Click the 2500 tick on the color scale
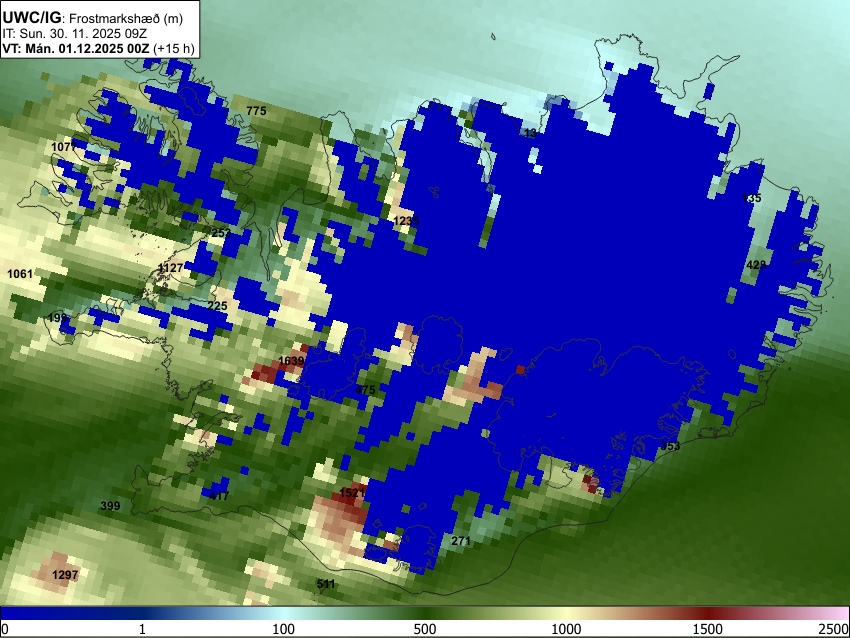The image size is (850, 638). 834,629
